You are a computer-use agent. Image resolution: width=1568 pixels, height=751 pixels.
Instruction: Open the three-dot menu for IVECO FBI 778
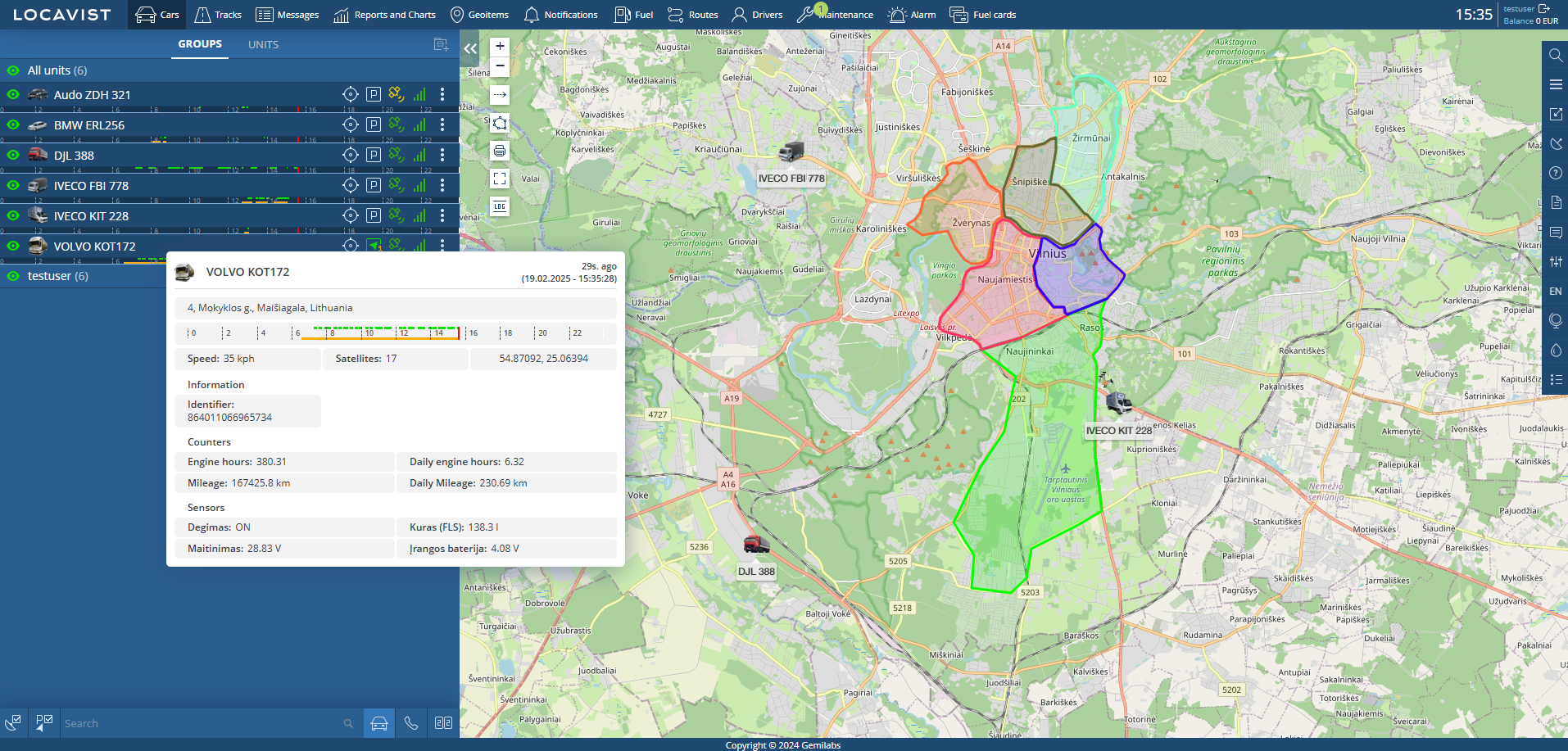click(442, 186)
